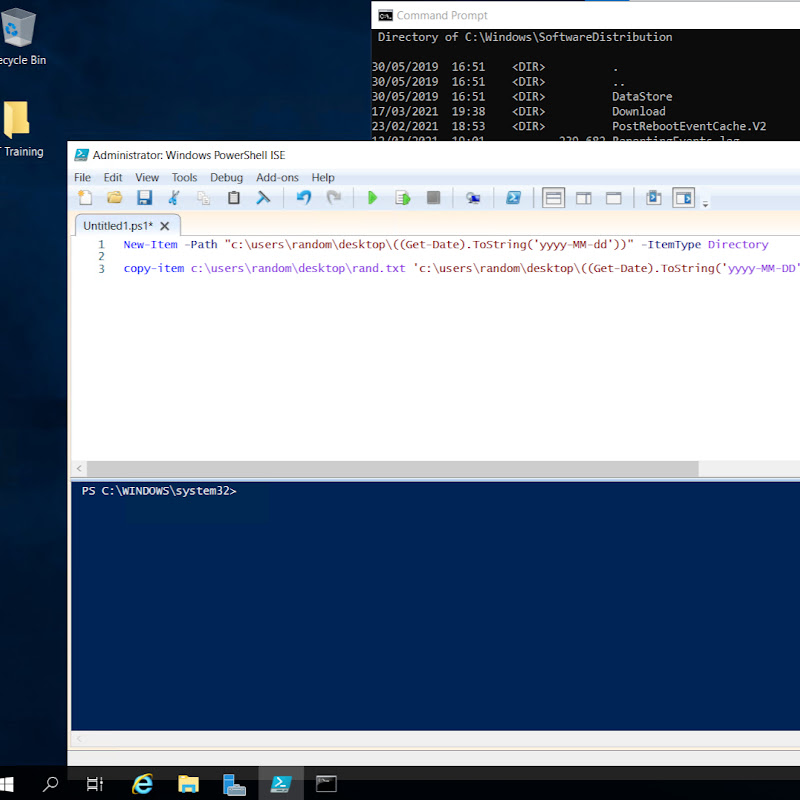This screenshot has height=800, width=800.
Task: Save the script with the floppy disk icon
Action: [x=145, y=197]
